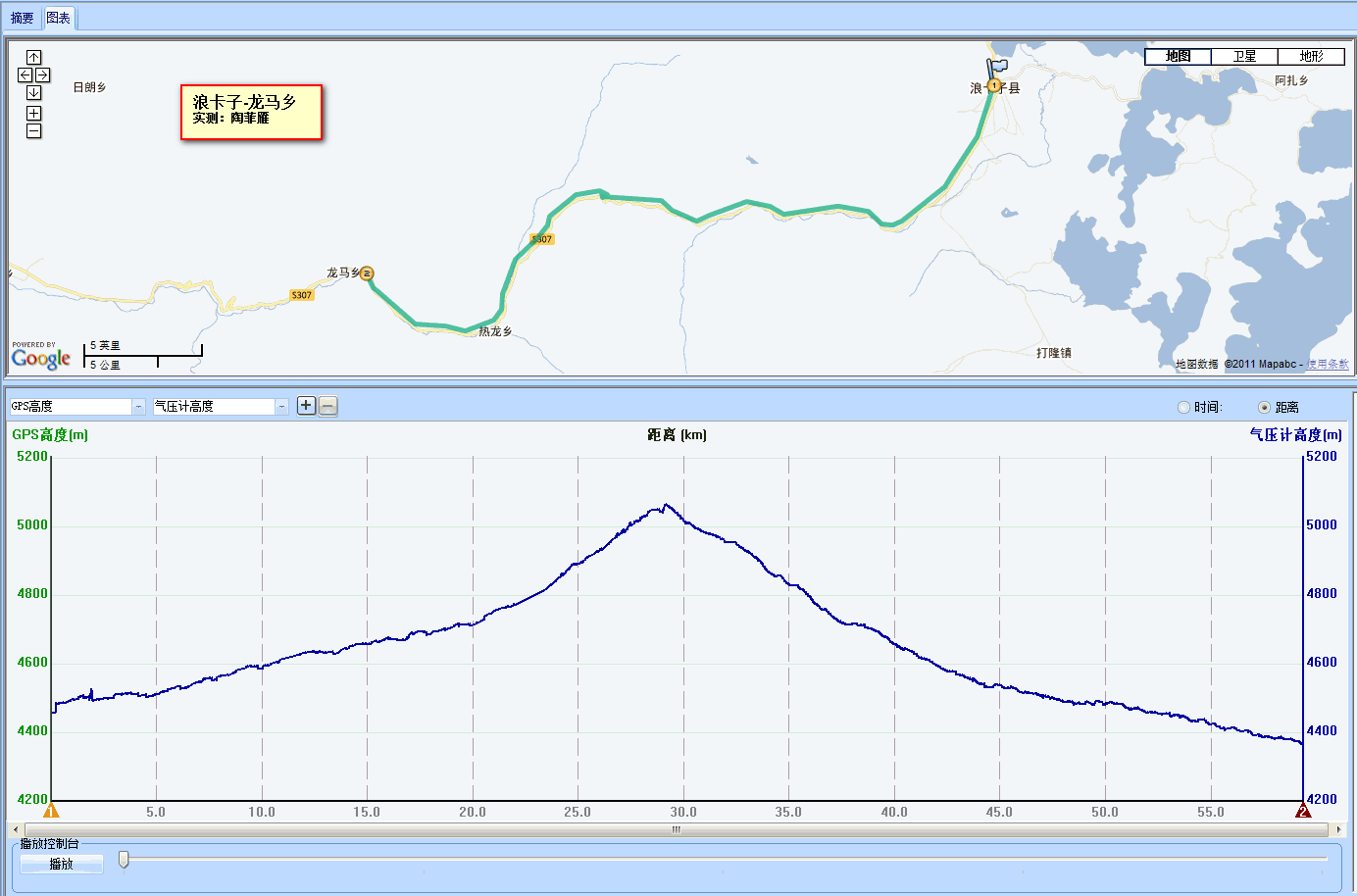Pan the map right with arrow icon
The height and width of the screenshot is (896, 1357).
pos(42,75)
